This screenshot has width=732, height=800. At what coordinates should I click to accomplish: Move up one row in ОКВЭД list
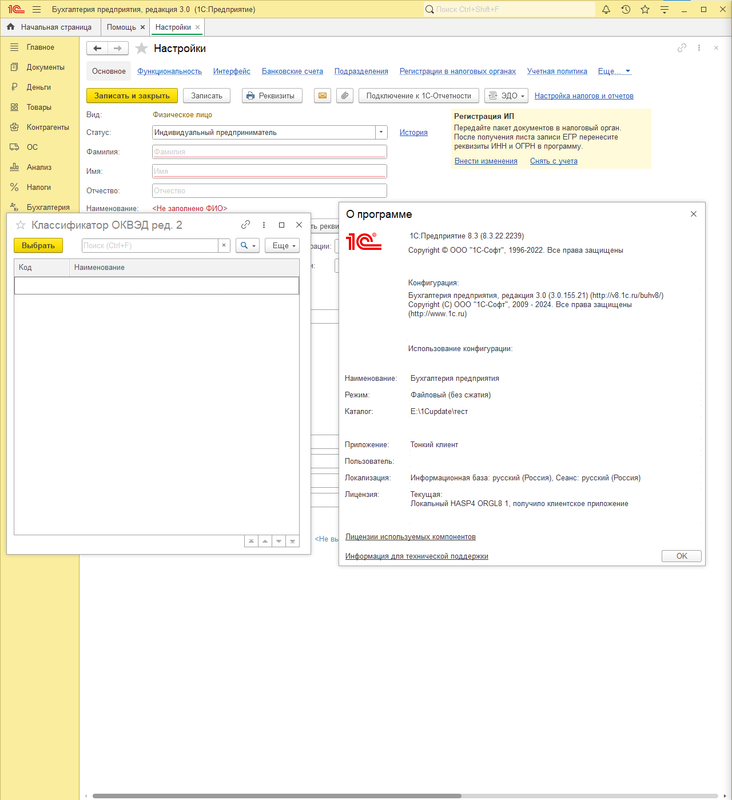click(265, 541)
